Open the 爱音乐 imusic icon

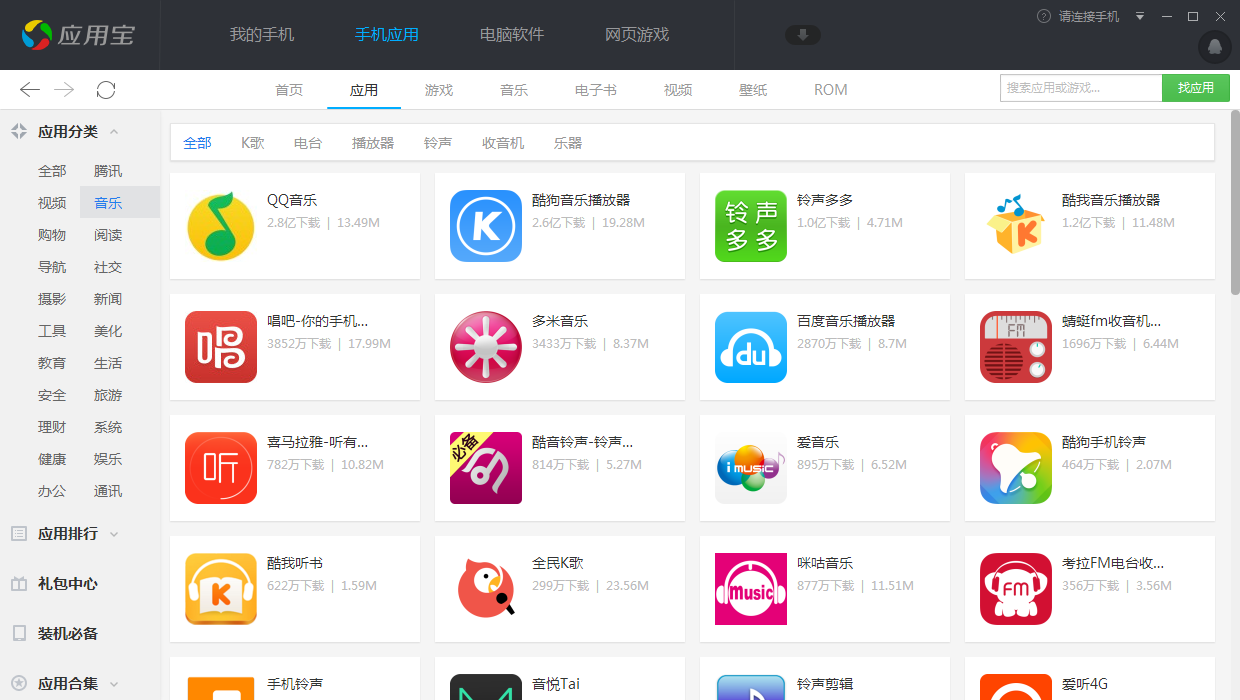click(x=751, y=468)
